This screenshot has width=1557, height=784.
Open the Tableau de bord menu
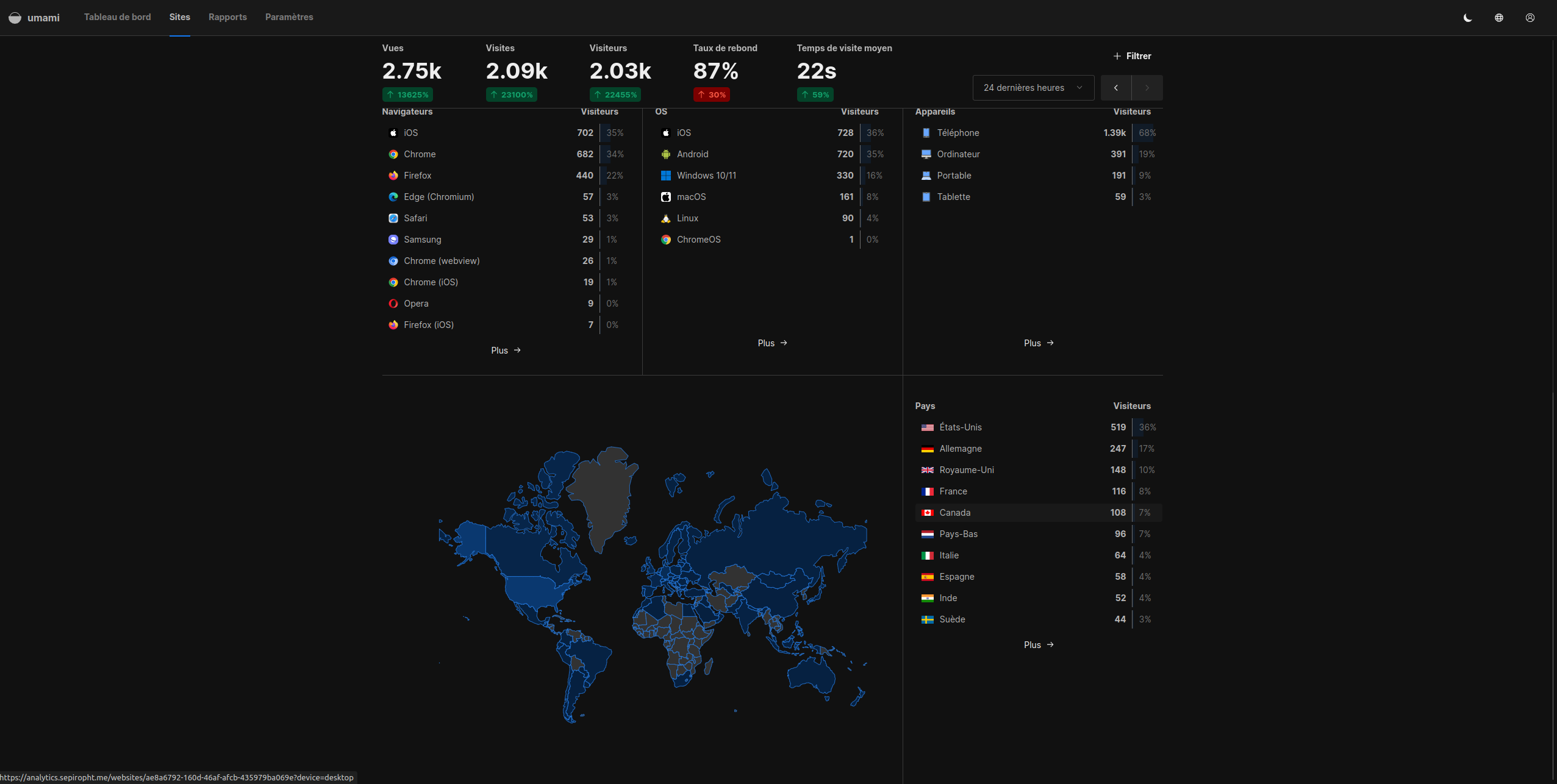117,17
